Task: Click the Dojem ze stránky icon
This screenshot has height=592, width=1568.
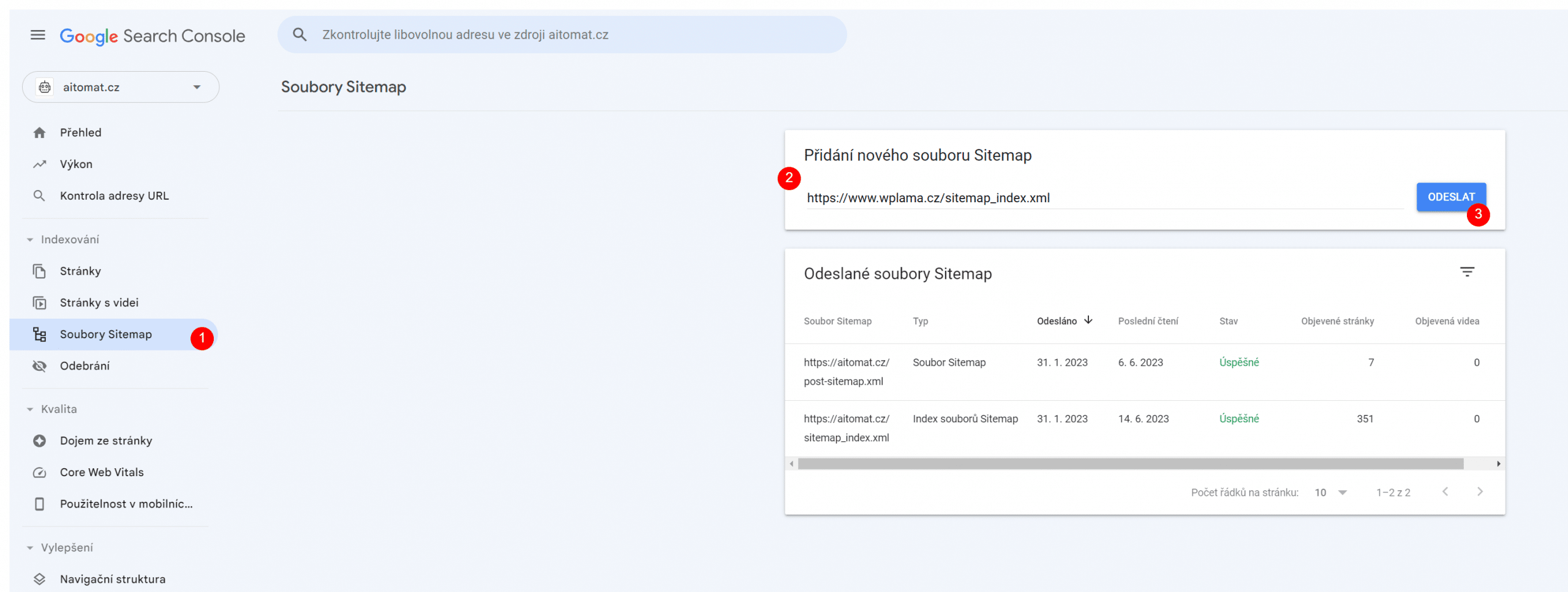Action: click(x=40, y=441)
